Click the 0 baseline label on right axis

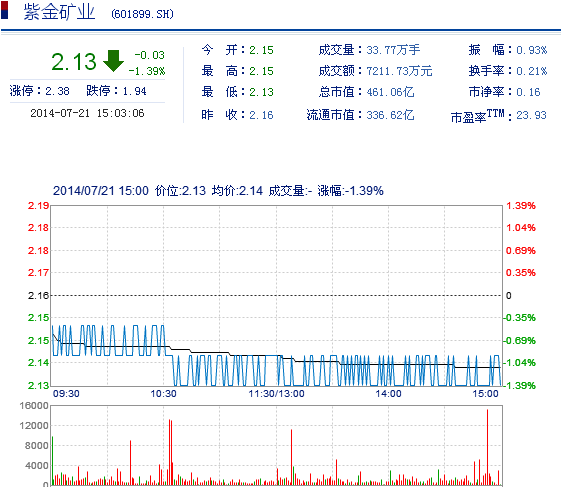(509, 296)
